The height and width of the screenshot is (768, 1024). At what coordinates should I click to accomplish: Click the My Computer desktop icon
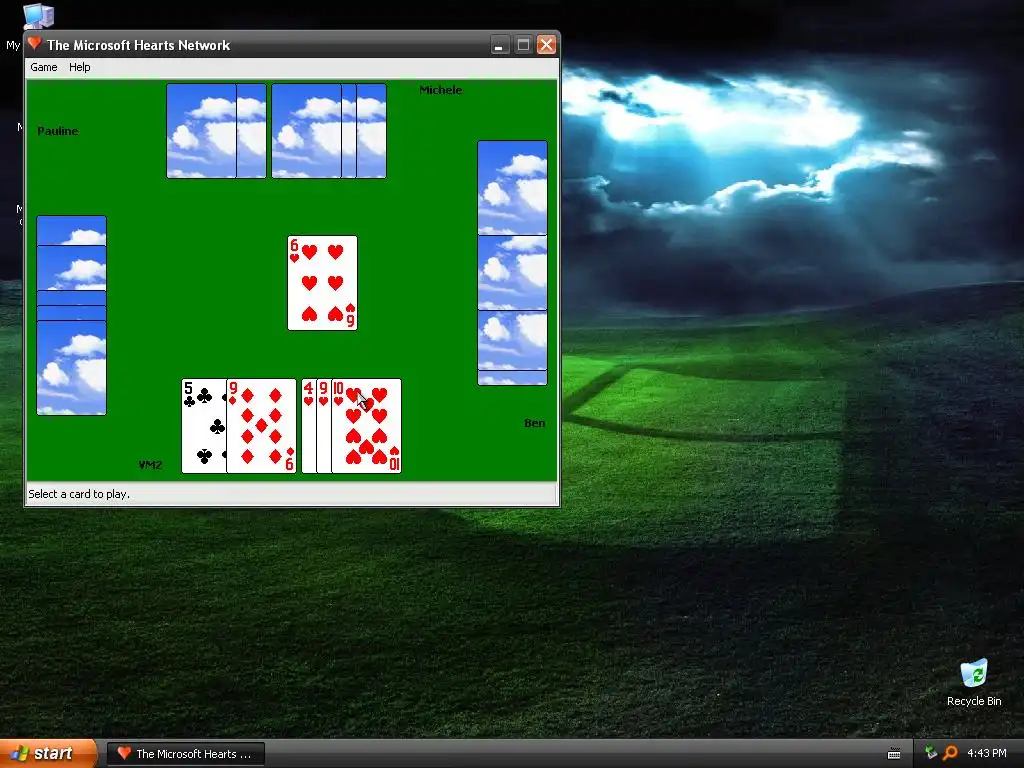click(x=37, y=17)
